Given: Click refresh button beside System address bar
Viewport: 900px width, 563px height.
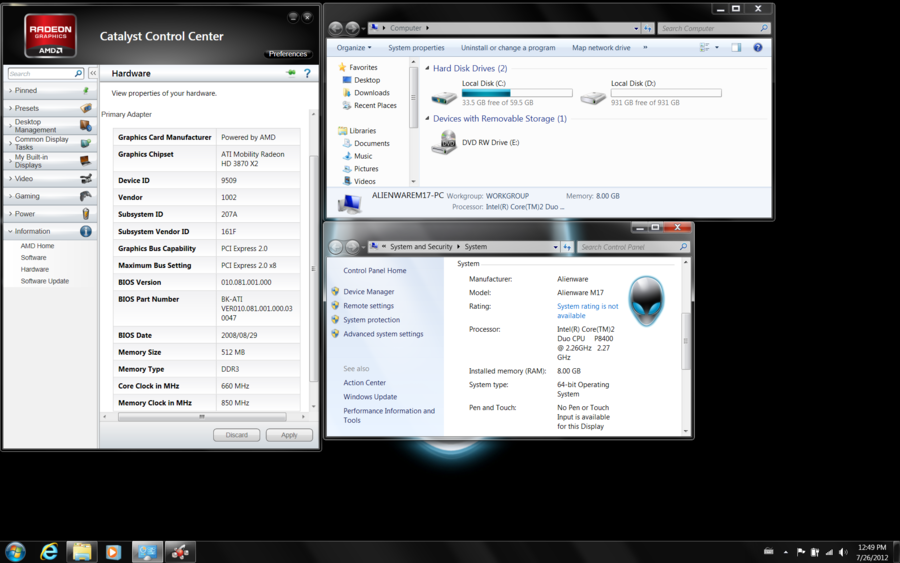Looking at the screenshot, I should [567, 247].
